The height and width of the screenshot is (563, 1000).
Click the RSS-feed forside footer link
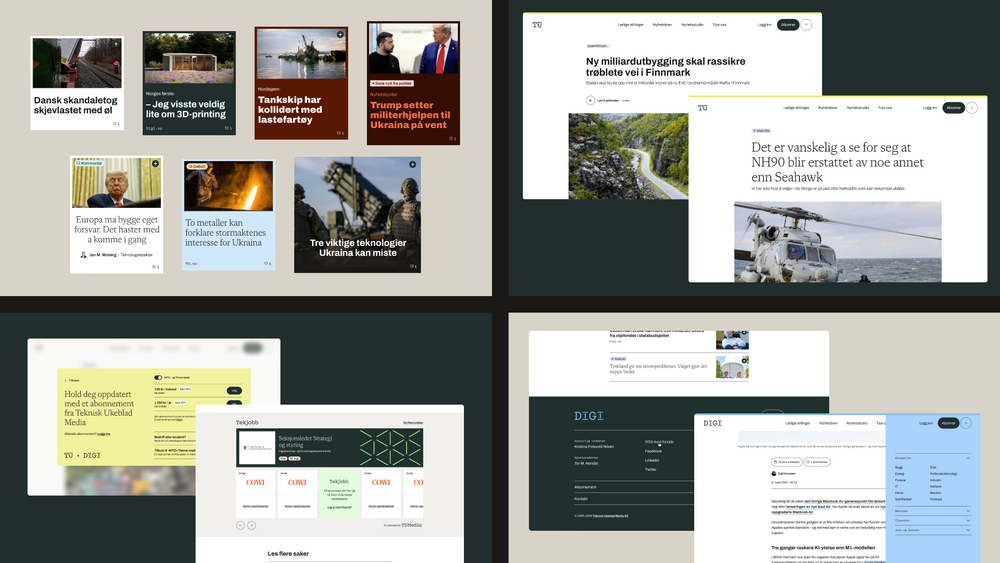point(659,441)
